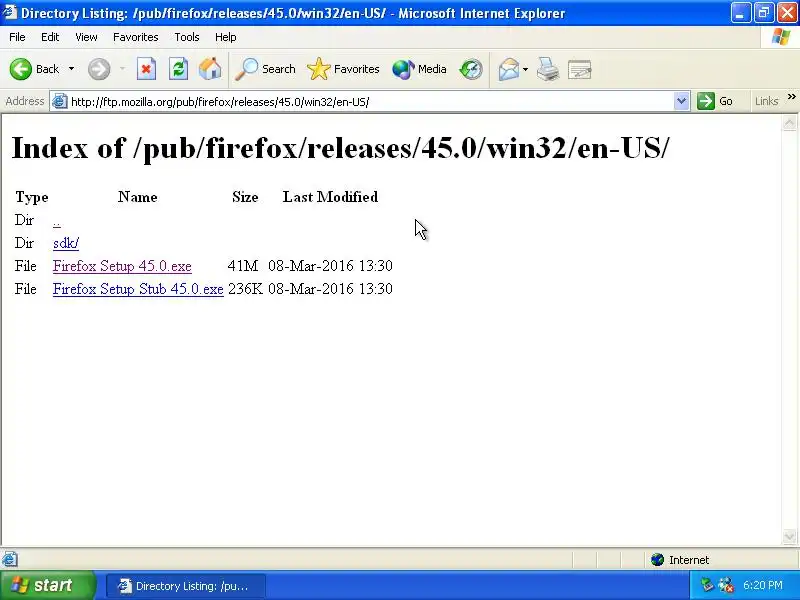Image resolution: width=800 pixels, height=600 pixels.
Task: Stop page loading with red X icon
Action: [146, 69]
